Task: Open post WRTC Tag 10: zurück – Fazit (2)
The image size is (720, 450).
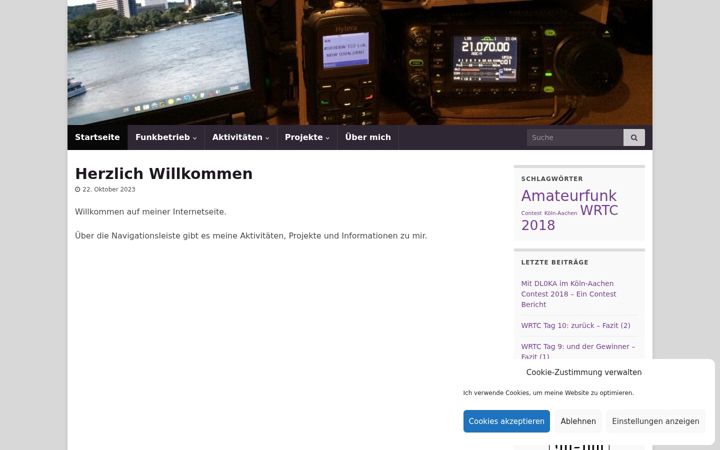Action: tap(575, 326)
